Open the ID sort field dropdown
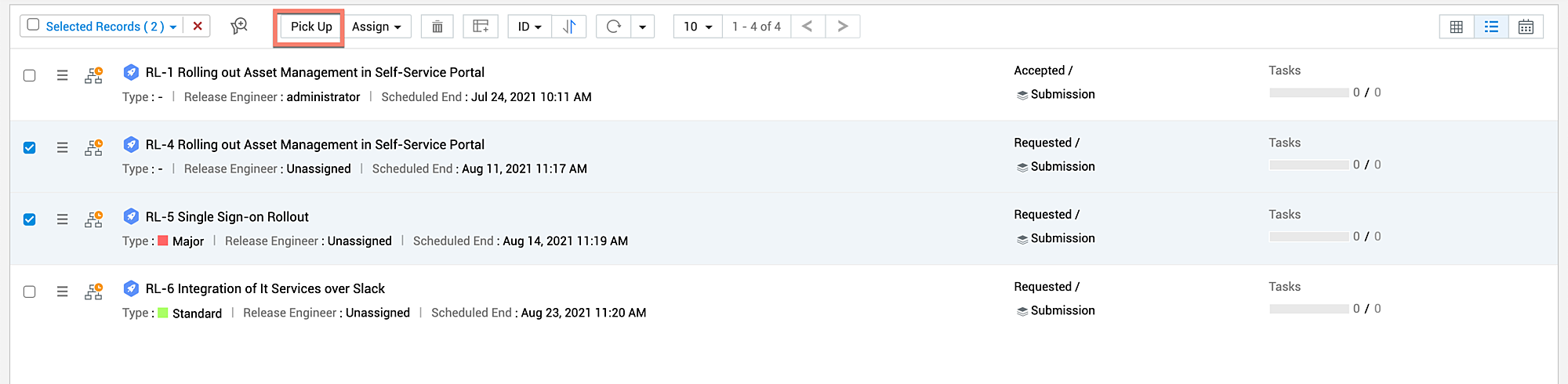The height and width of the screenshot is (384, 1568). 529,27
